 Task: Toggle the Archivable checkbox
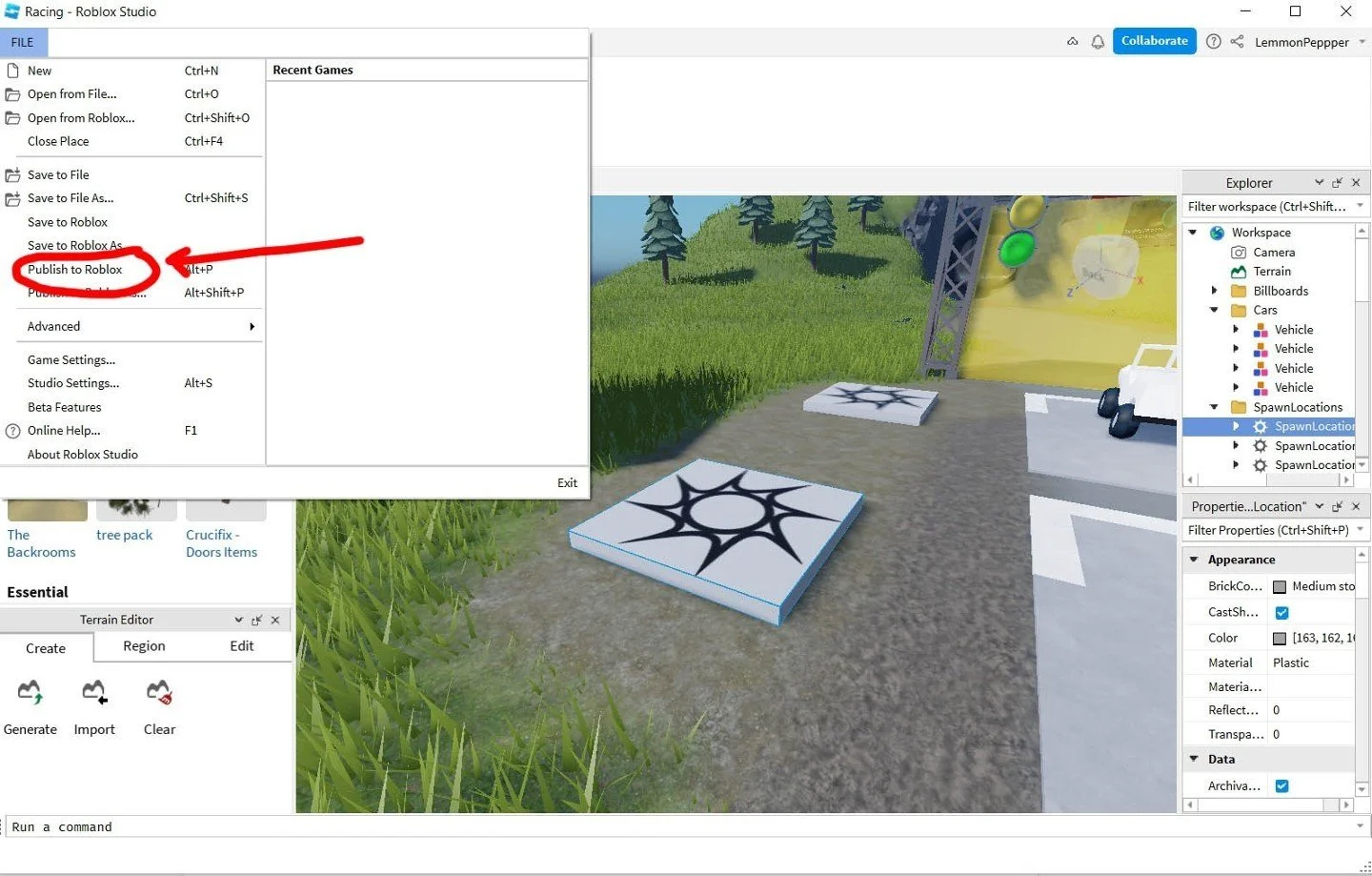1281,786
